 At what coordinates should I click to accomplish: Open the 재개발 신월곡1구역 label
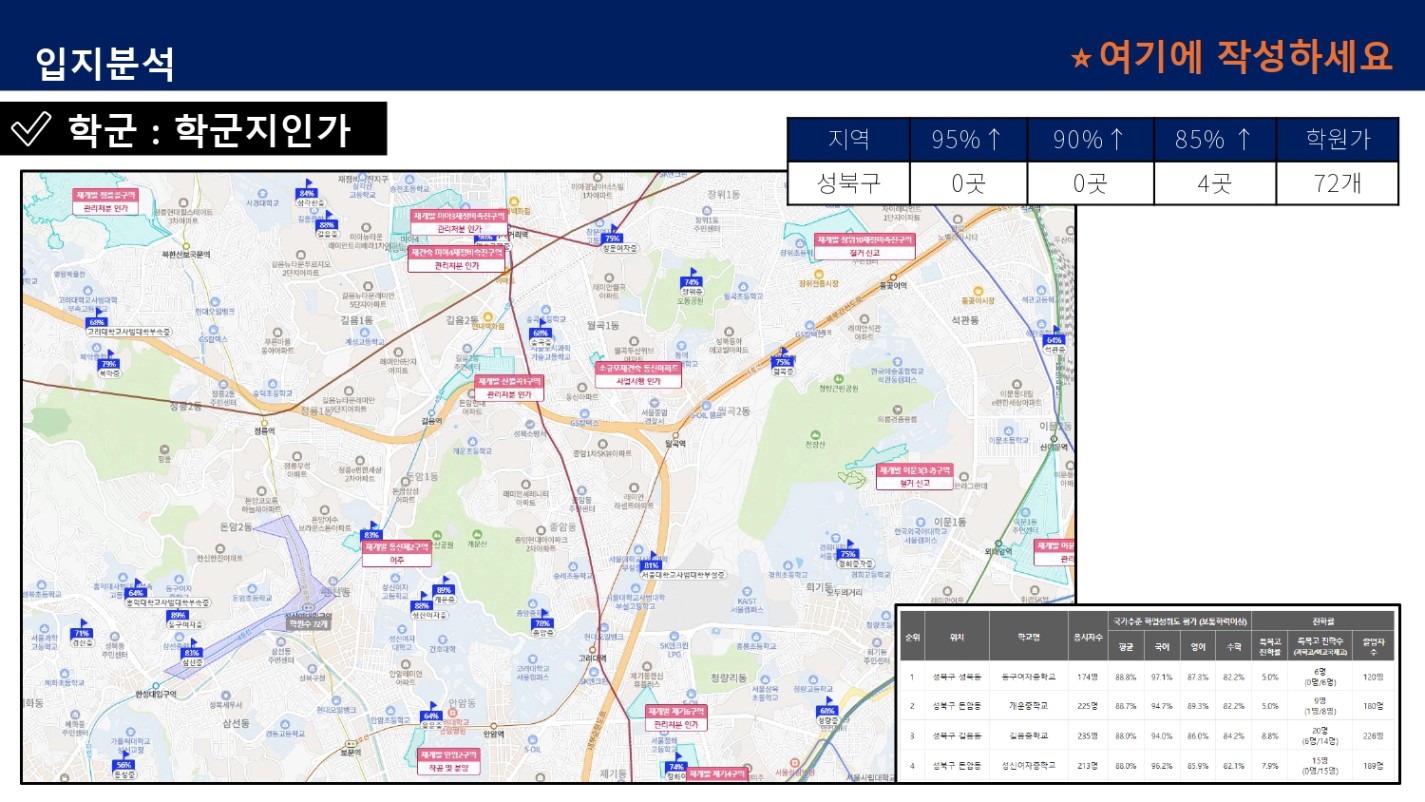[509, 389]
